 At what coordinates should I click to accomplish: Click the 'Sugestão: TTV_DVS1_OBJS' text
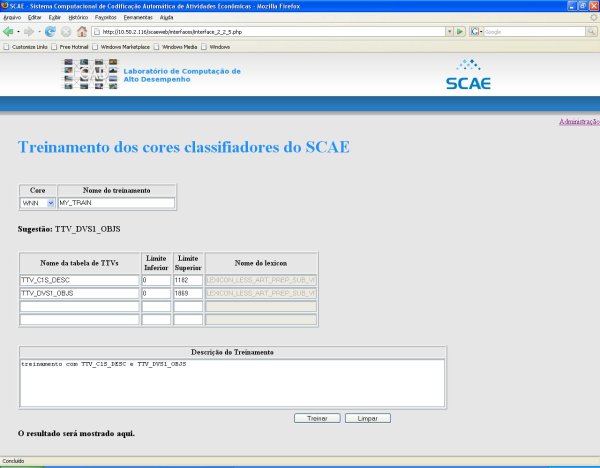(69, 229)
